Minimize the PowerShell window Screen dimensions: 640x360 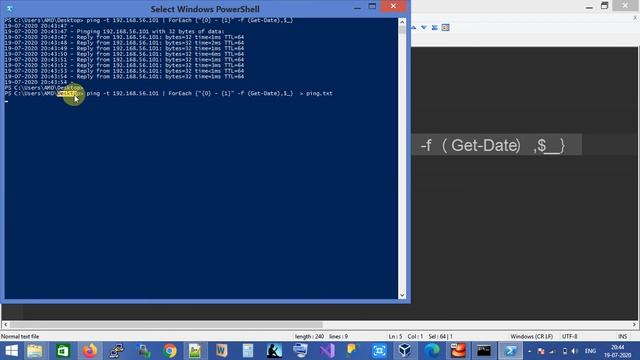pos(357,7)
